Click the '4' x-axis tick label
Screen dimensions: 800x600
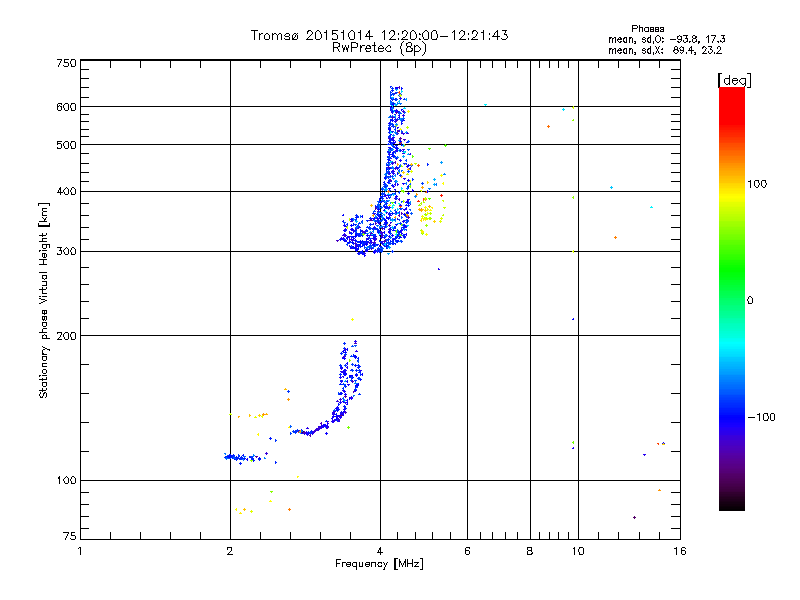[380, 551]
